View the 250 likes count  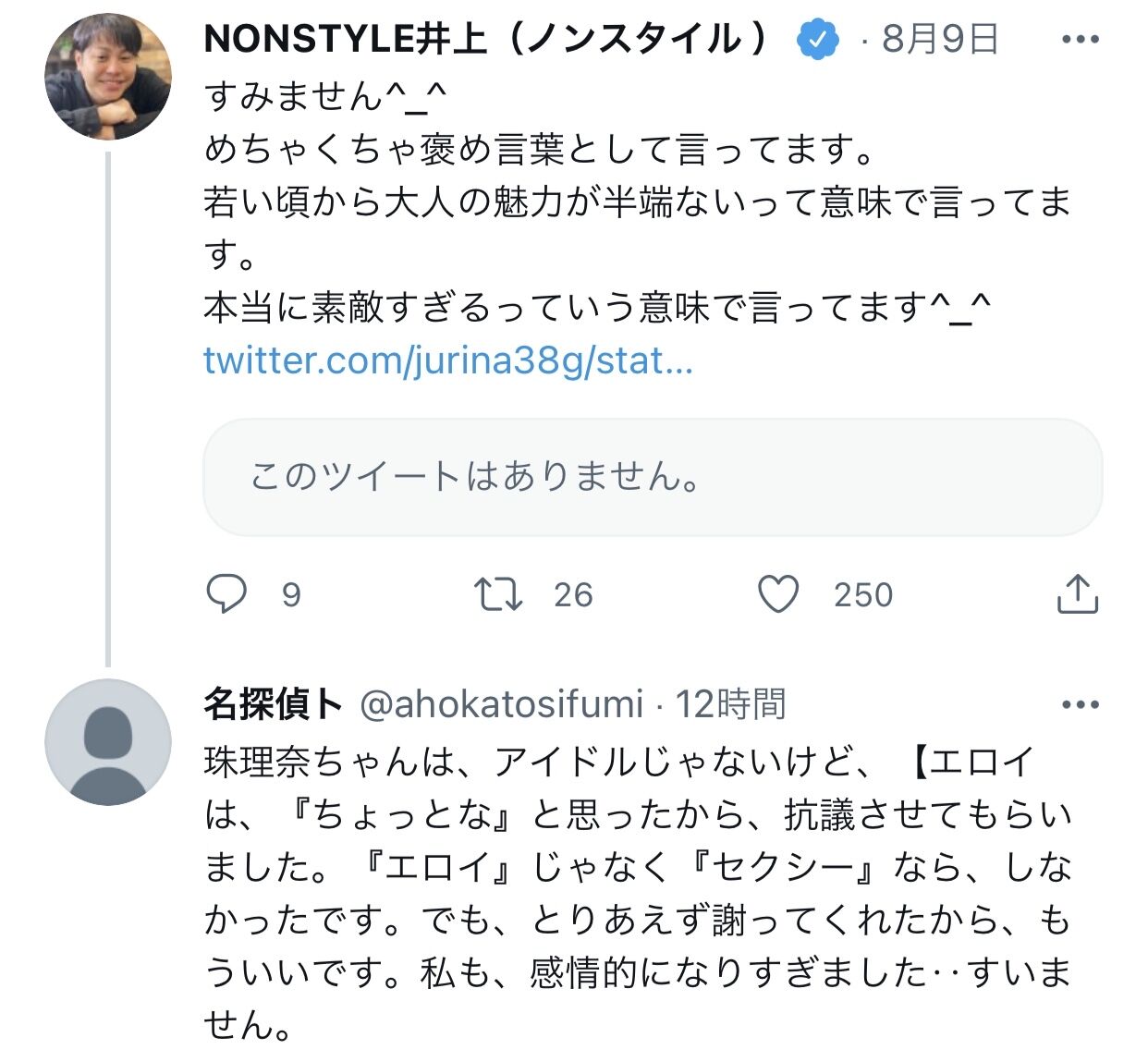pos(863,594)
